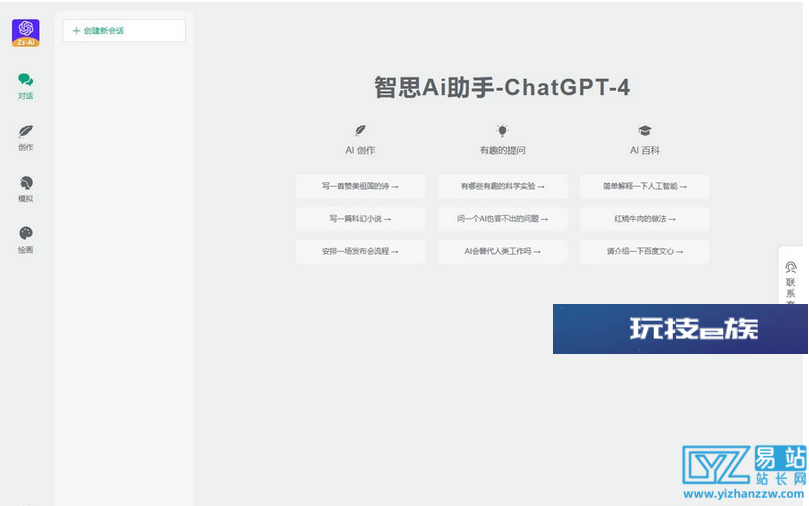This screenshot has height=506, width=809.
Task: Click the 有趣的提问 lightbulb icon
Action: click(x=503, y=130)
